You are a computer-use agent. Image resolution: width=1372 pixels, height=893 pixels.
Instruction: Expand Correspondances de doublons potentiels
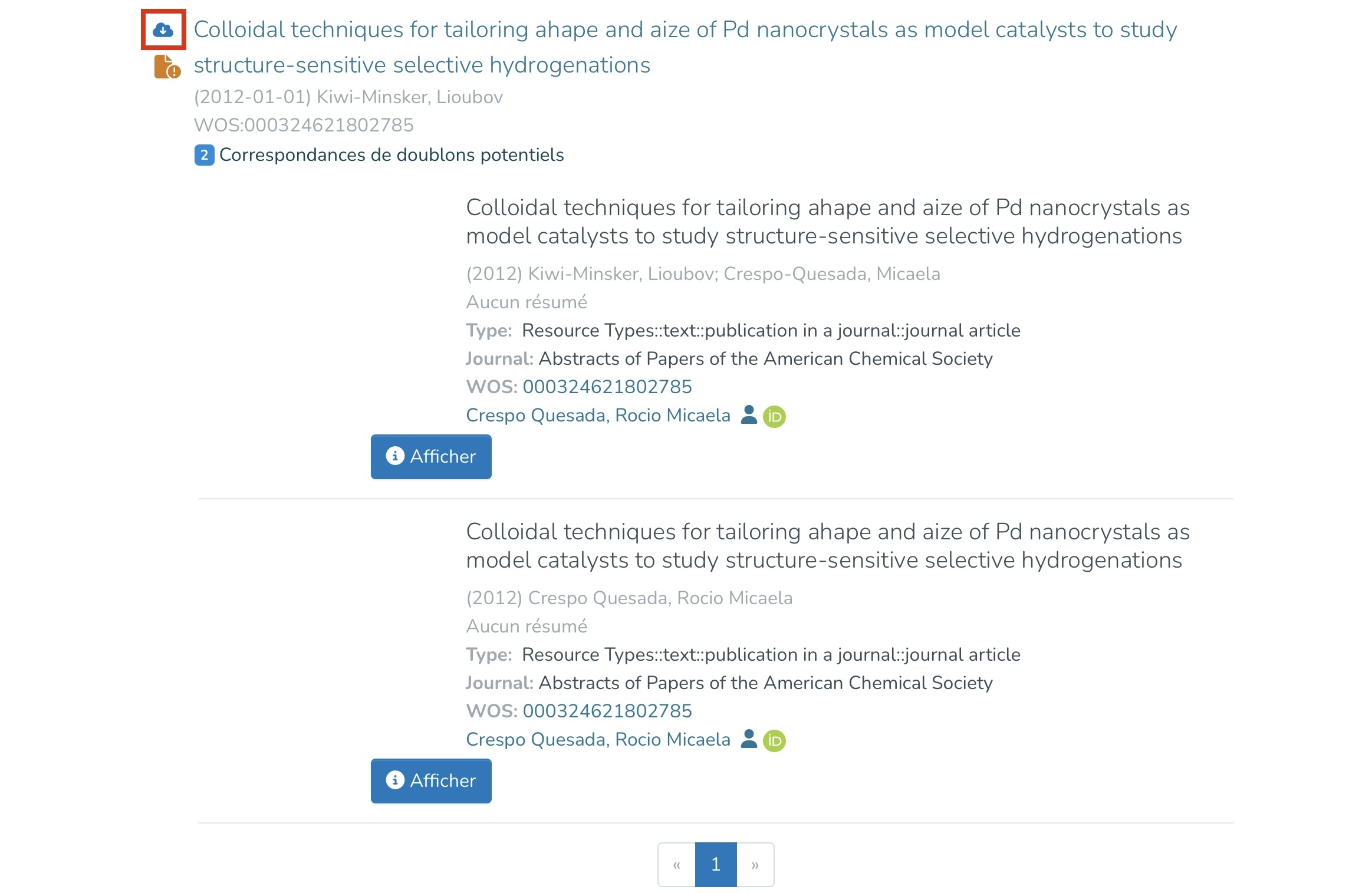(x=391, y=155)
